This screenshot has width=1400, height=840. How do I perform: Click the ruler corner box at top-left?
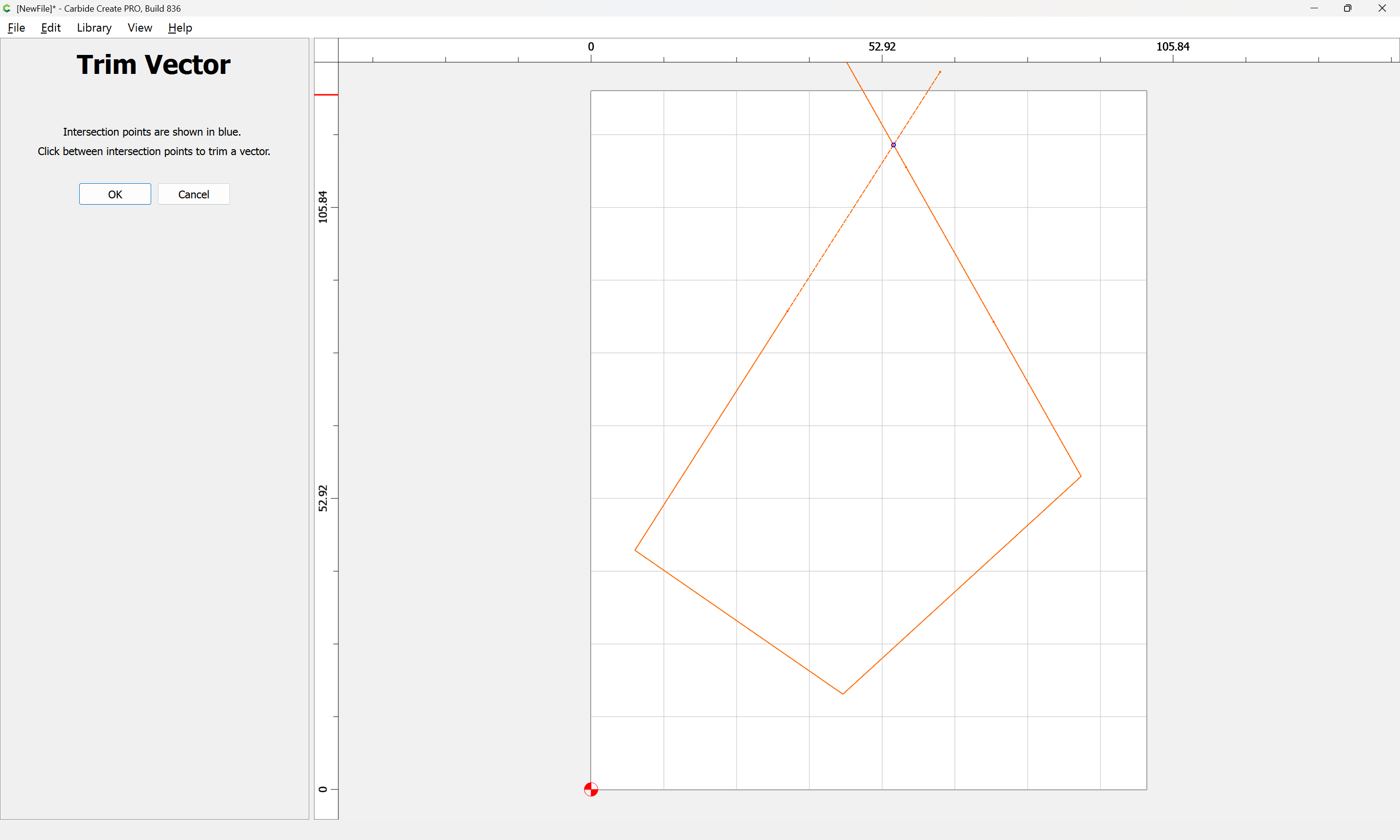tap(326, 50)
